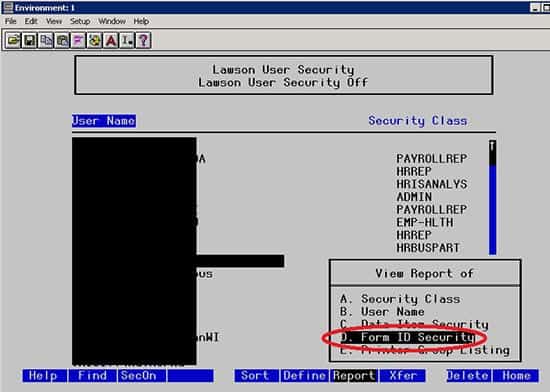The width and height of the screenshot is (550, 392).
Task: Click the paste clipboard icon
Action: pyautogui.click(x=62, y=40)
